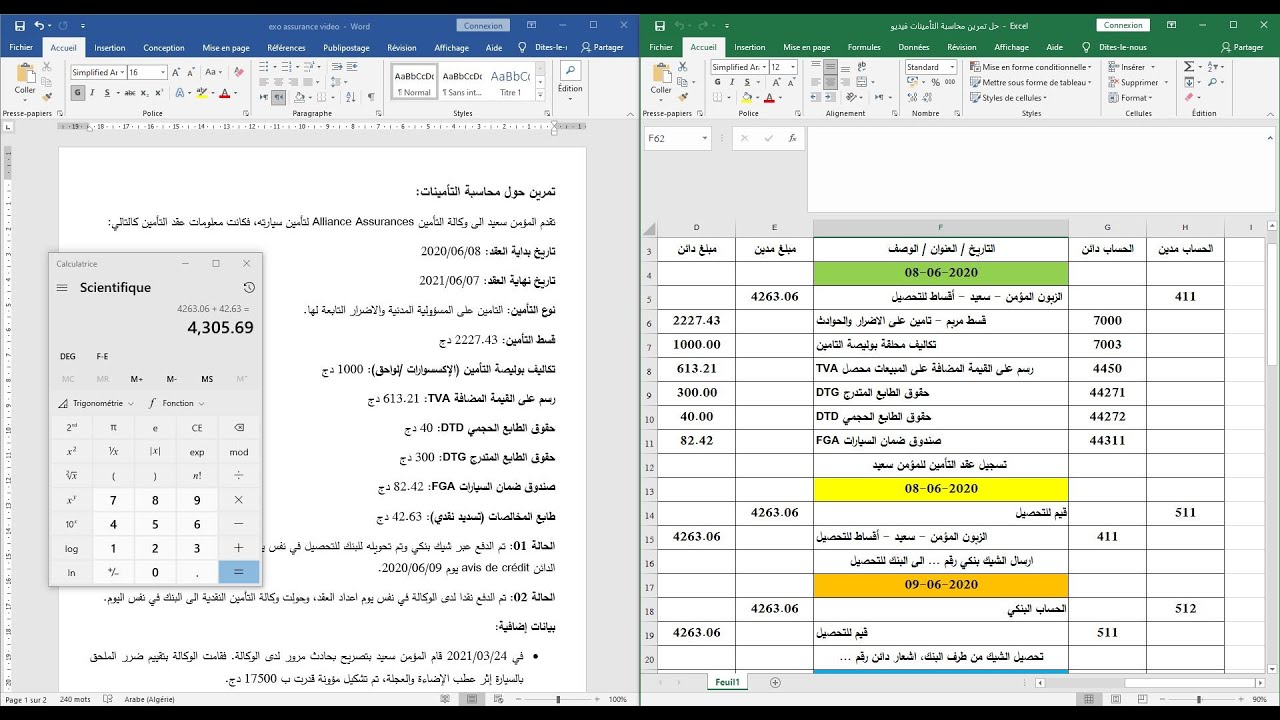Image resolution: width=1280 pixels, height=720 pixels.
Task: Click Word clear formatting eraser icon
Action: click(x=238, y=72)
